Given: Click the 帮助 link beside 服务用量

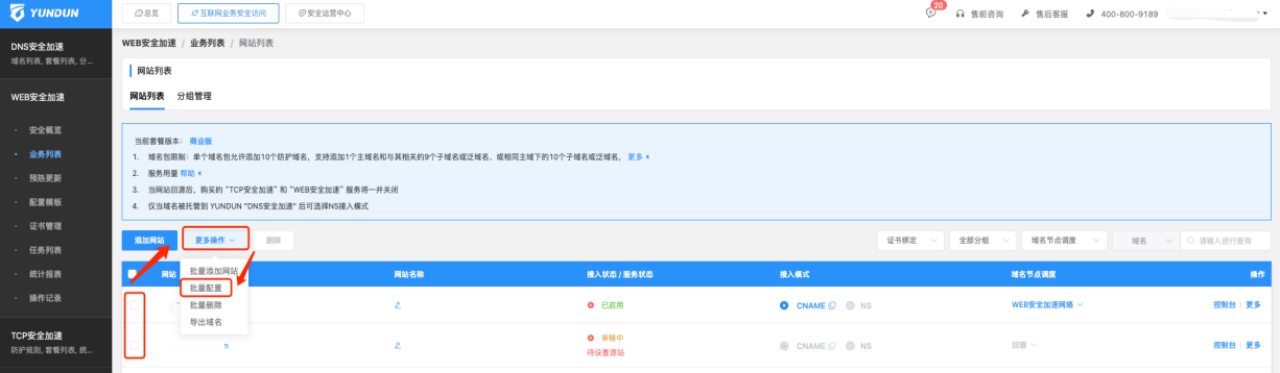Looking at the screenshot, I should pos(188,172).
